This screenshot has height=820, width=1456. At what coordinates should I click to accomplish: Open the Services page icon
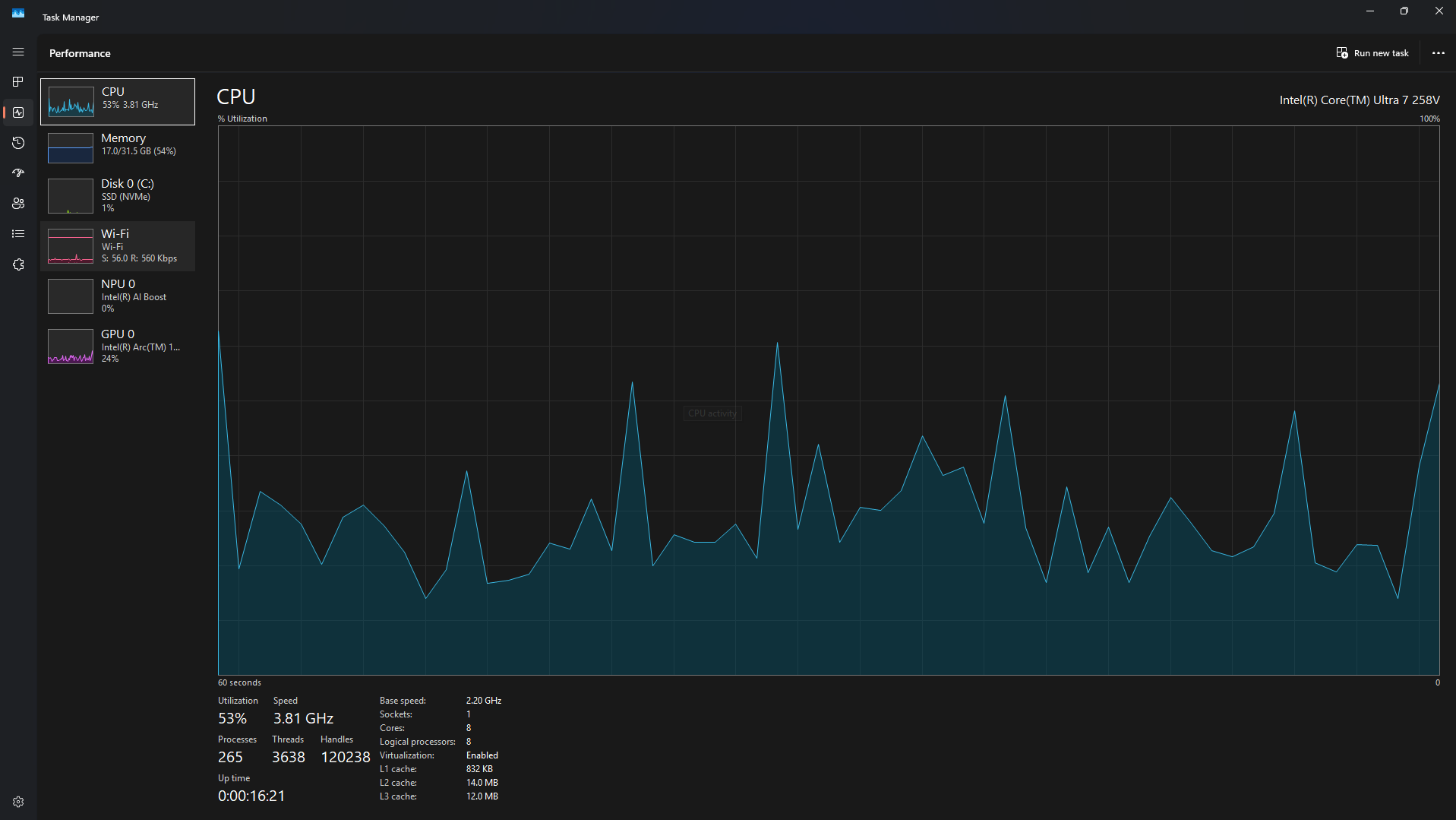tap(18, 264)
